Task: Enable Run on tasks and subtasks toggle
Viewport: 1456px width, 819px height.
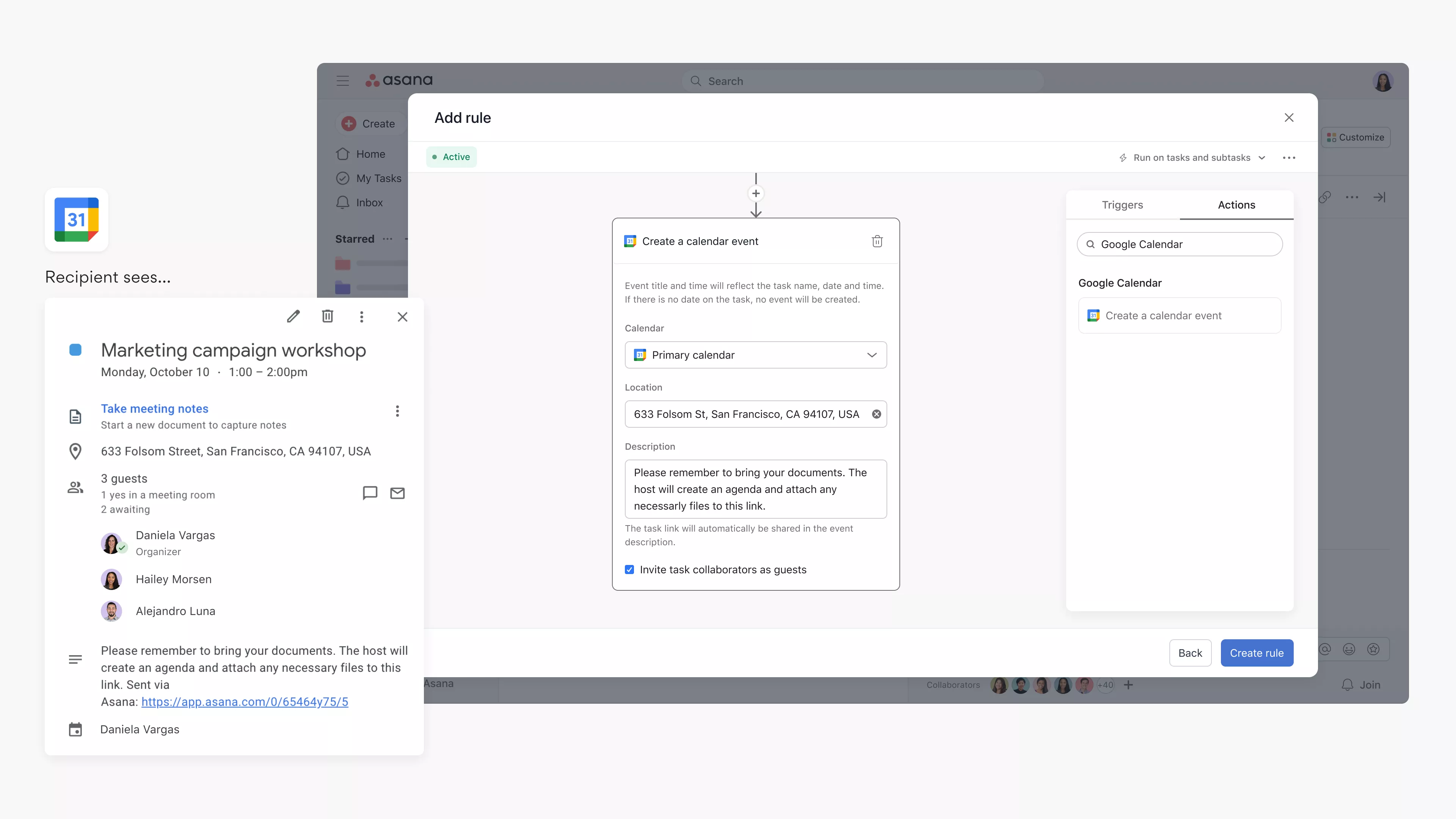Action: click(x=1190, y=157)
